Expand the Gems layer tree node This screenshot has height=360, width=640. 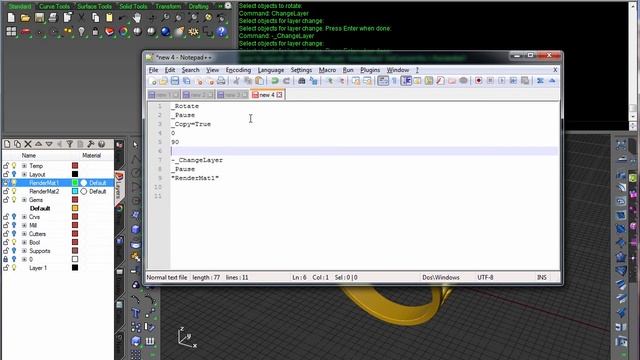tap(24, 200)
